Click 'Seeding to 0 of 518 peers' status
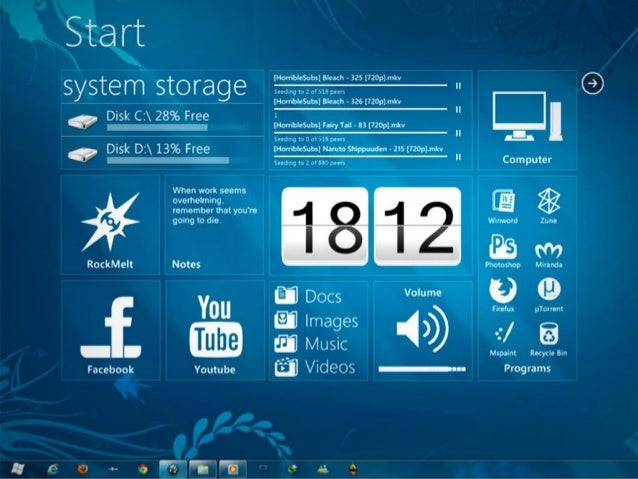This screenshot has width=638, height=479. coord(309,139)
